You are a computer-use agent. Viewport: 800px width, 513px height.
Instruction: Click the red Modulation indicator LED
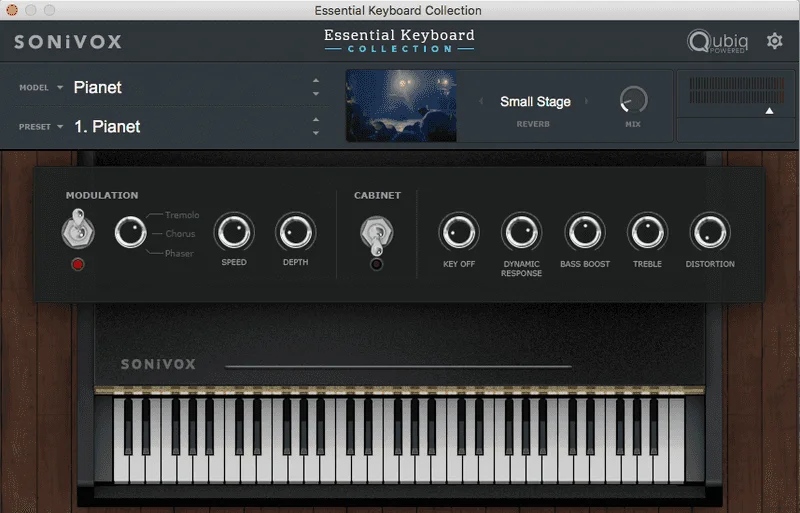[x=78, y=264]
